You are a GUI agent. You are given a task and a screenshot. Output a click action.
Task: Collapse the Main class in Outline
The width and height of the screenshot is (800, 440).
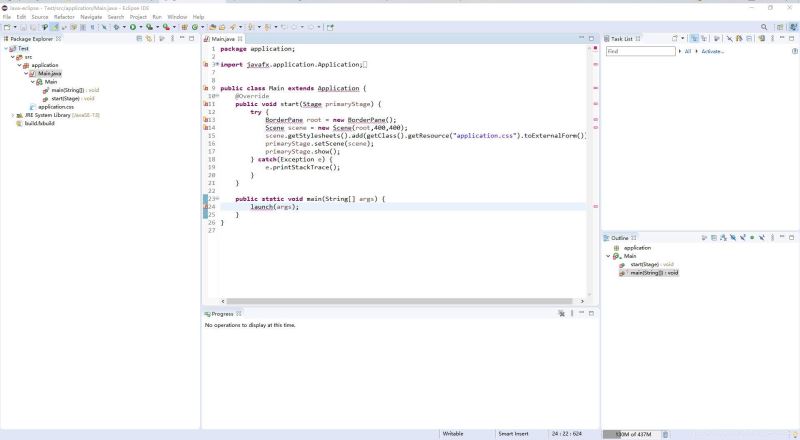tap(608, 256)
